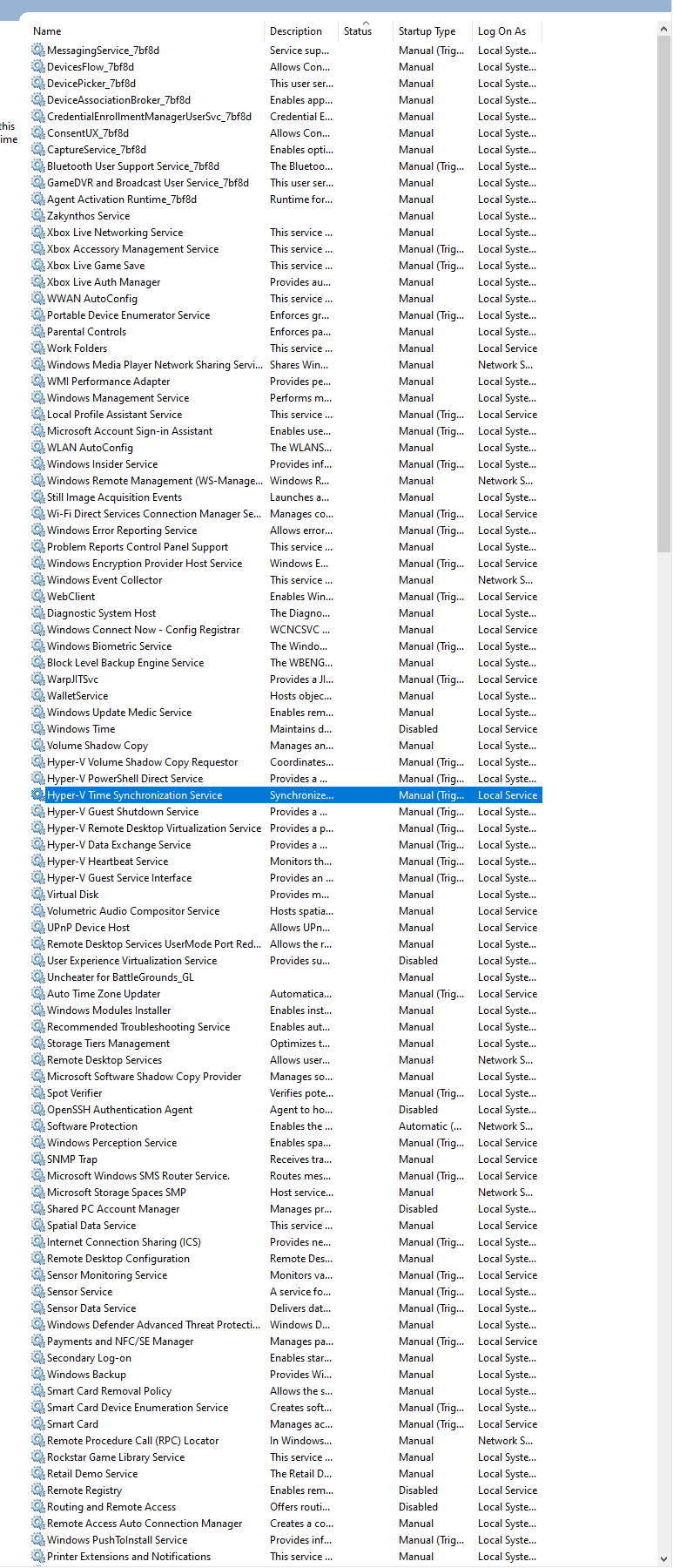Viewport: 673px width, 1568px height.
Task: Select the Virtual Disk service icon
Action: click(38, 895)
